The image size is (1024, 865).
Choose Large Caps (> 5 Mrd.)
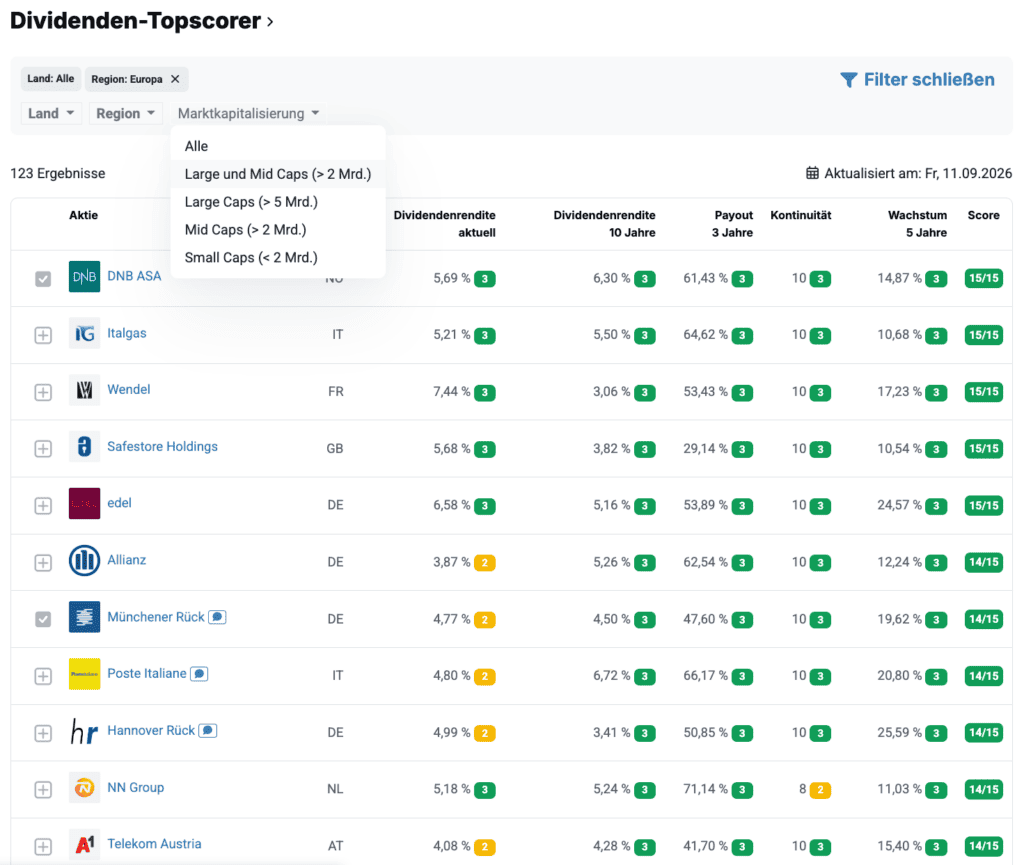point(278,202)
